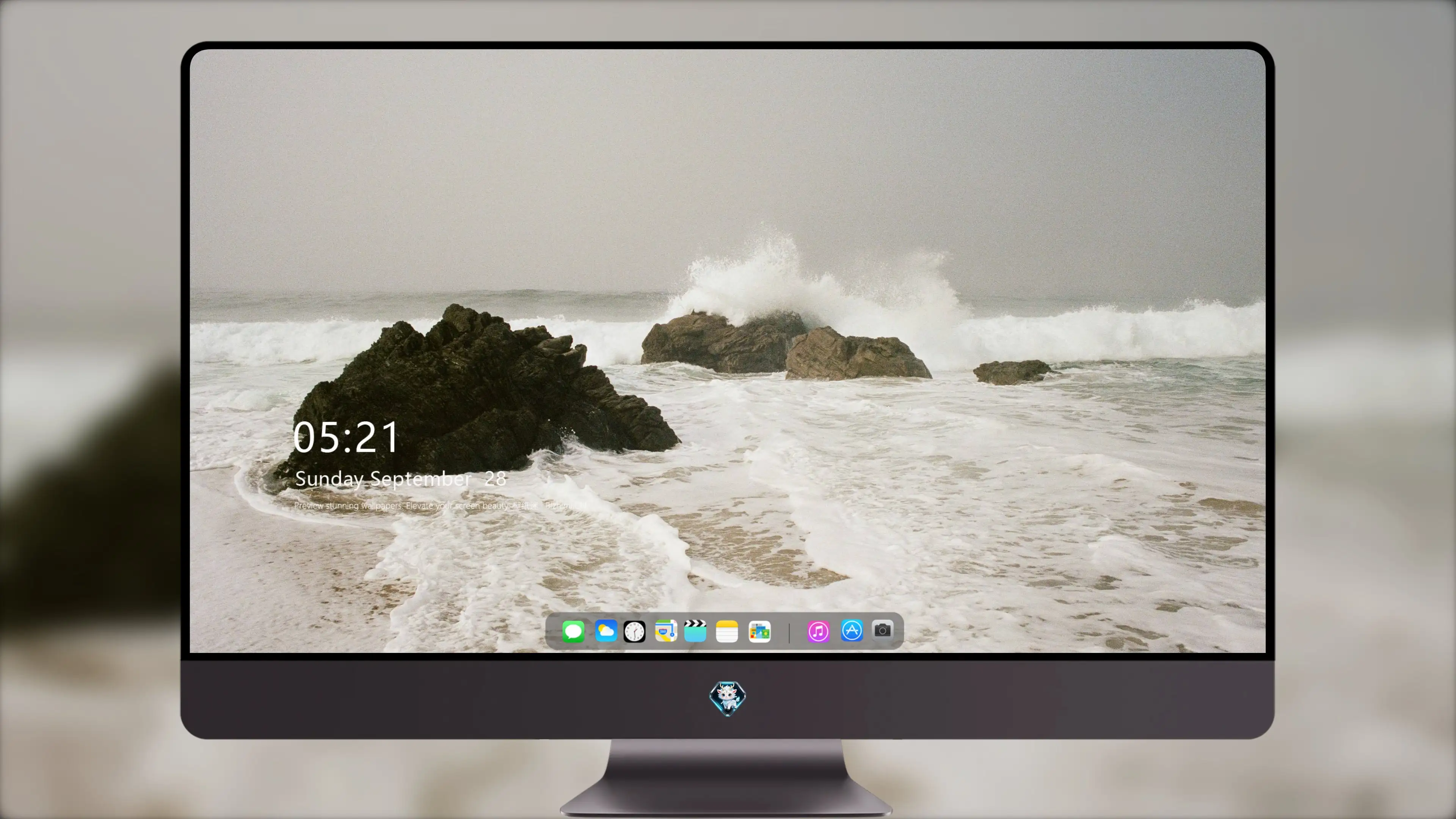Click the 05:21 clock display
This screenshot has width=1456, height=819.
click(x=346, y=438)
